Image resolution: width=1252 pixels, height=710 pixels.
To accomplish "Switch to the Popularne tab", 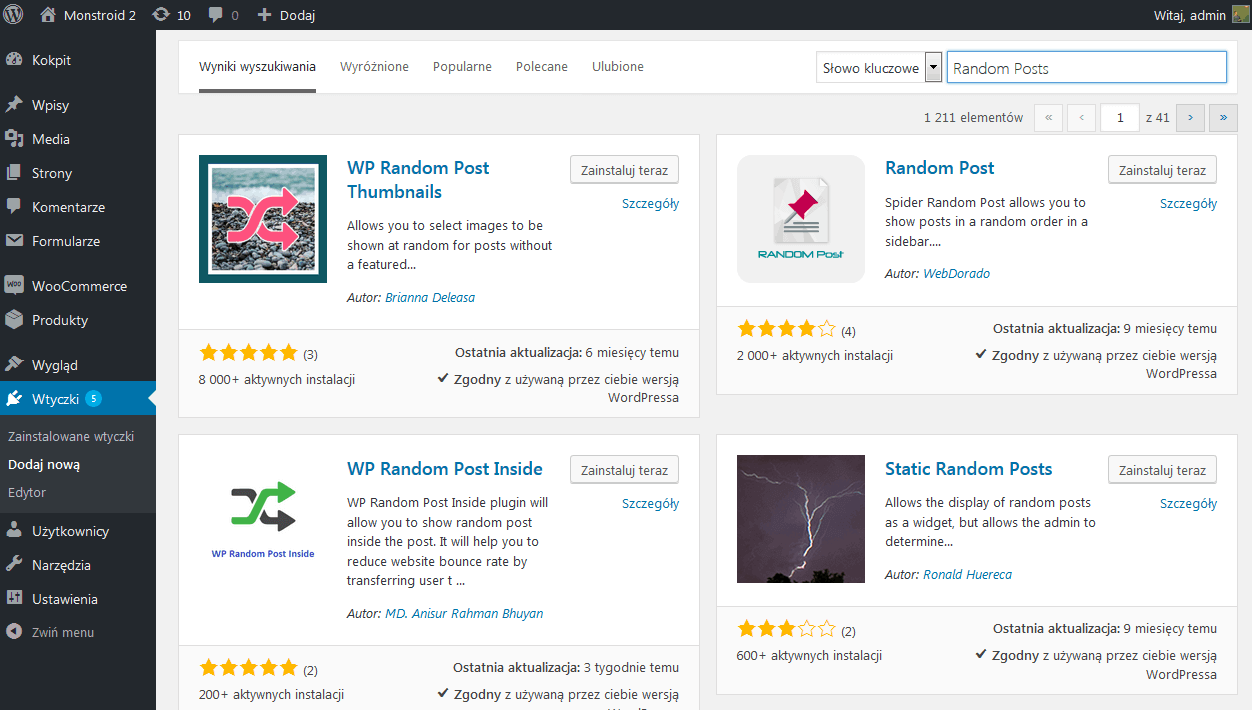I will 462,67.
